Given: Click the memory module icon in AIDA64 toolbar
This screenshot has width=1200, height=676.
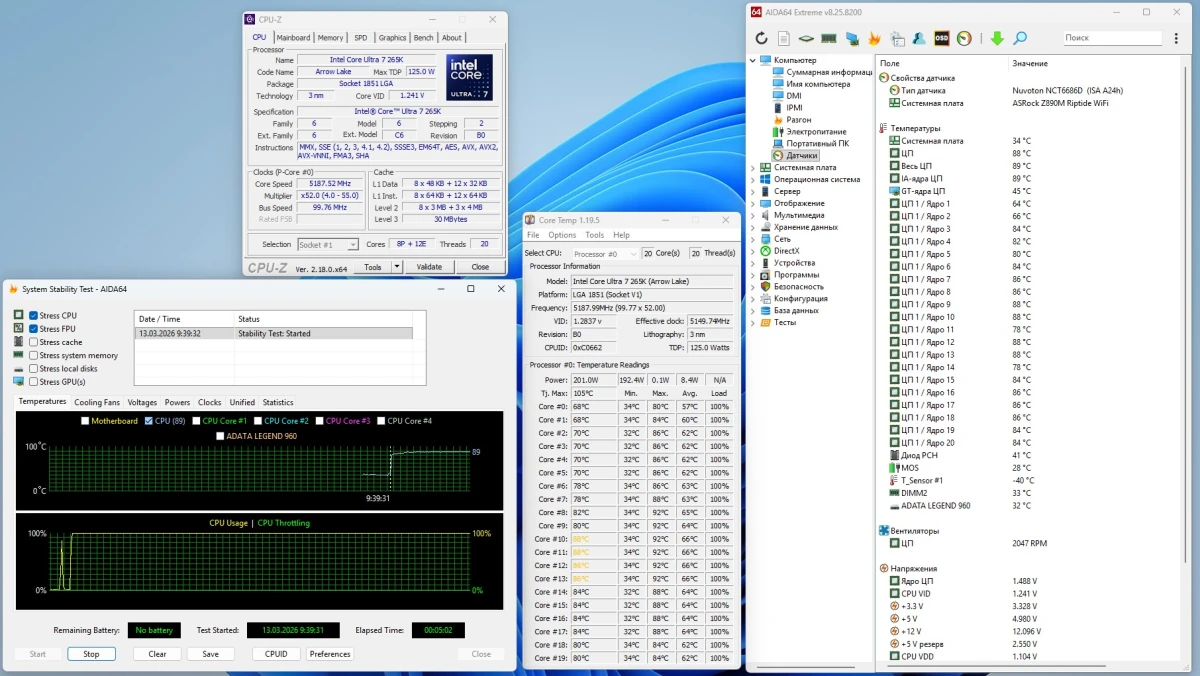Looking at the screenshot, I should tap(831, 37).
